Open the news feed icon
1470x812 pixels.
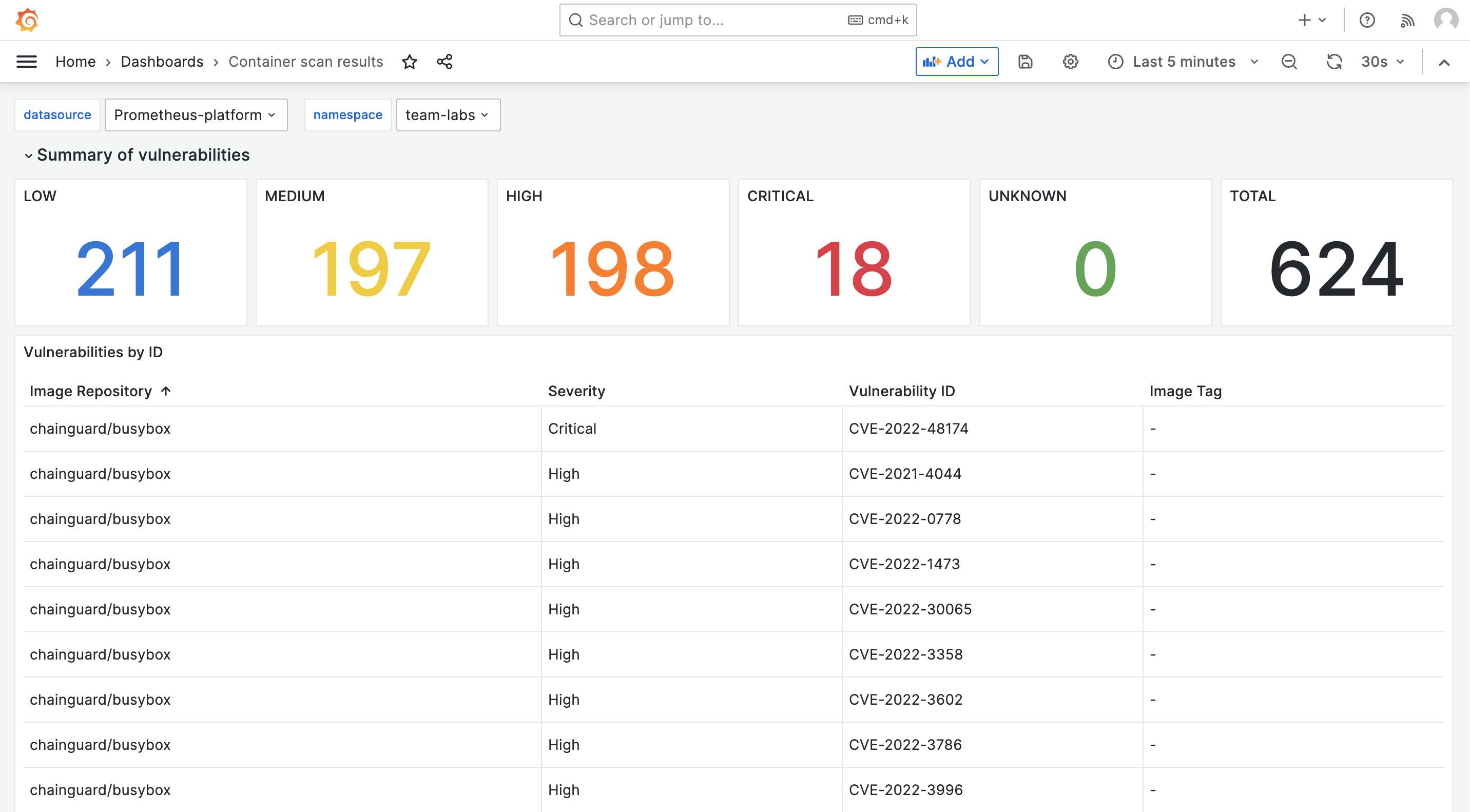coord(1407,21)
